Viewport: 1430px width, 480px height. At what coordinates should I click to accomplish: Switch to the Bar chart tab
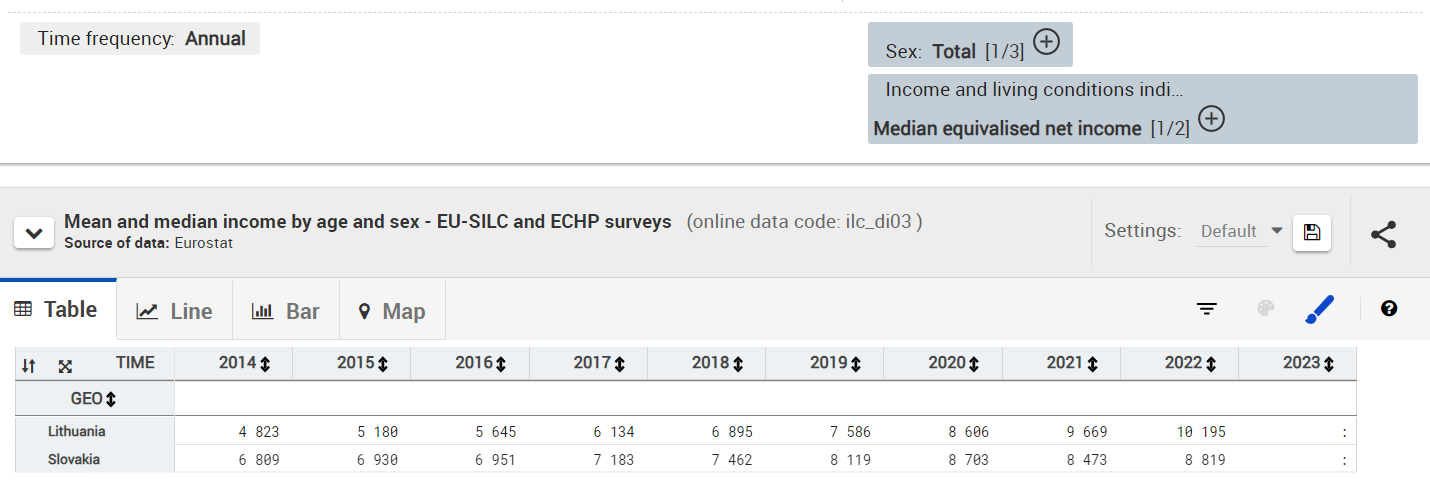(x=286, y=311)
